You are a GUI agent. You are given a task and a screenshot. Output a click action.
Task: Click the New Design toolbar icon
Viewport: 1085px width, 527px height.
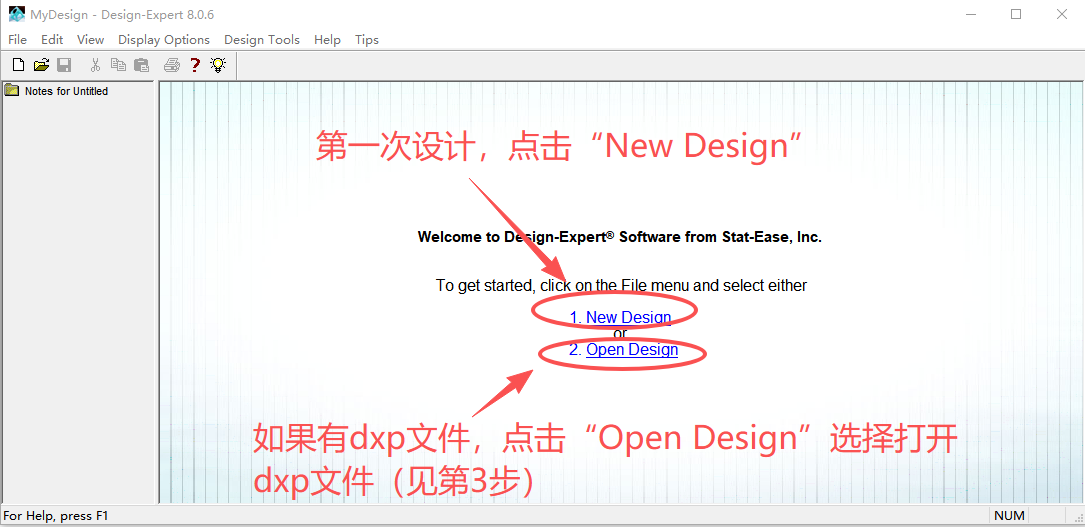point(18,65)
